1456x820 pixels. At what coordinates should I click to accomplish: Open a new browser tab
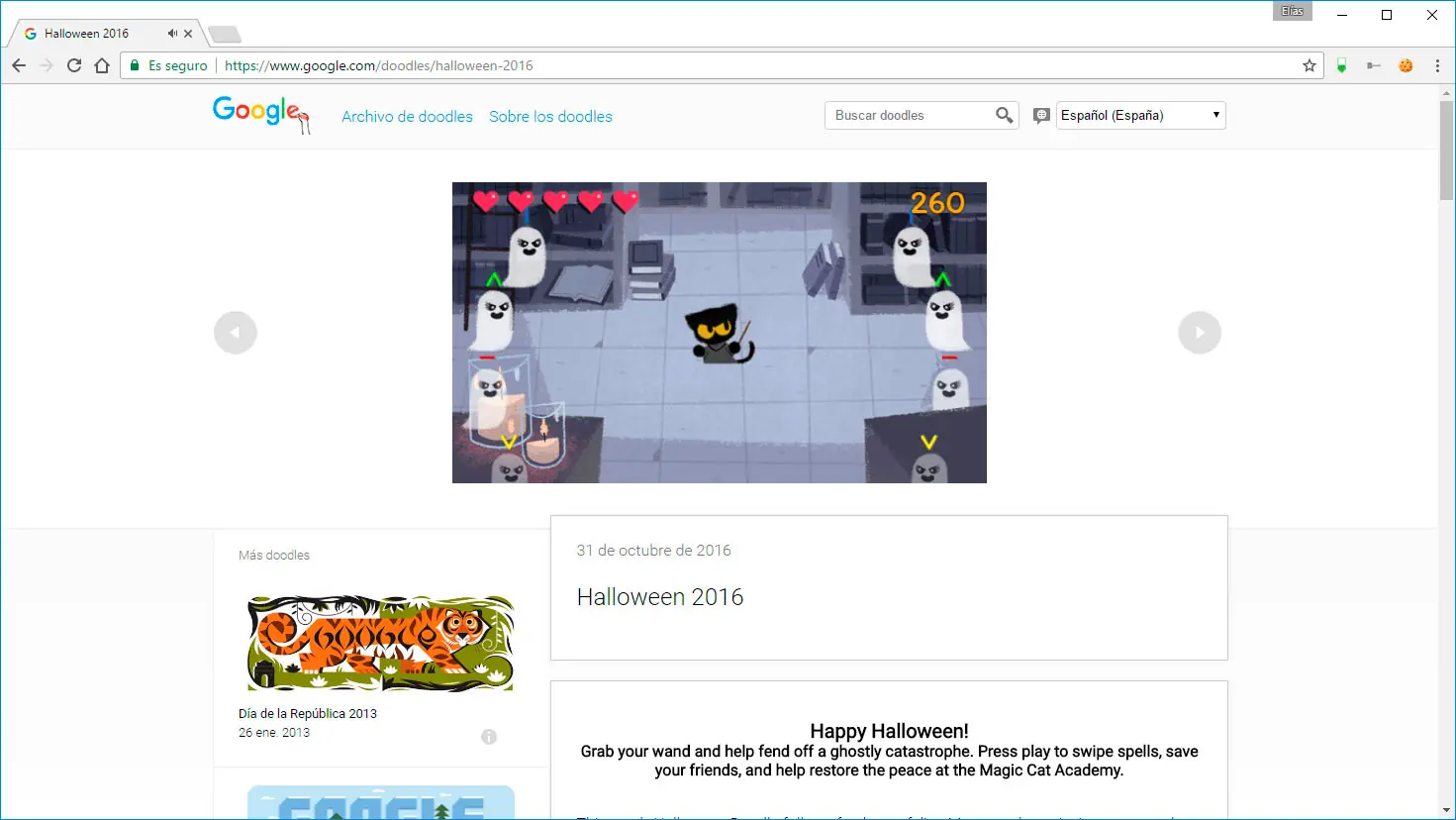[x=225, y=35]
